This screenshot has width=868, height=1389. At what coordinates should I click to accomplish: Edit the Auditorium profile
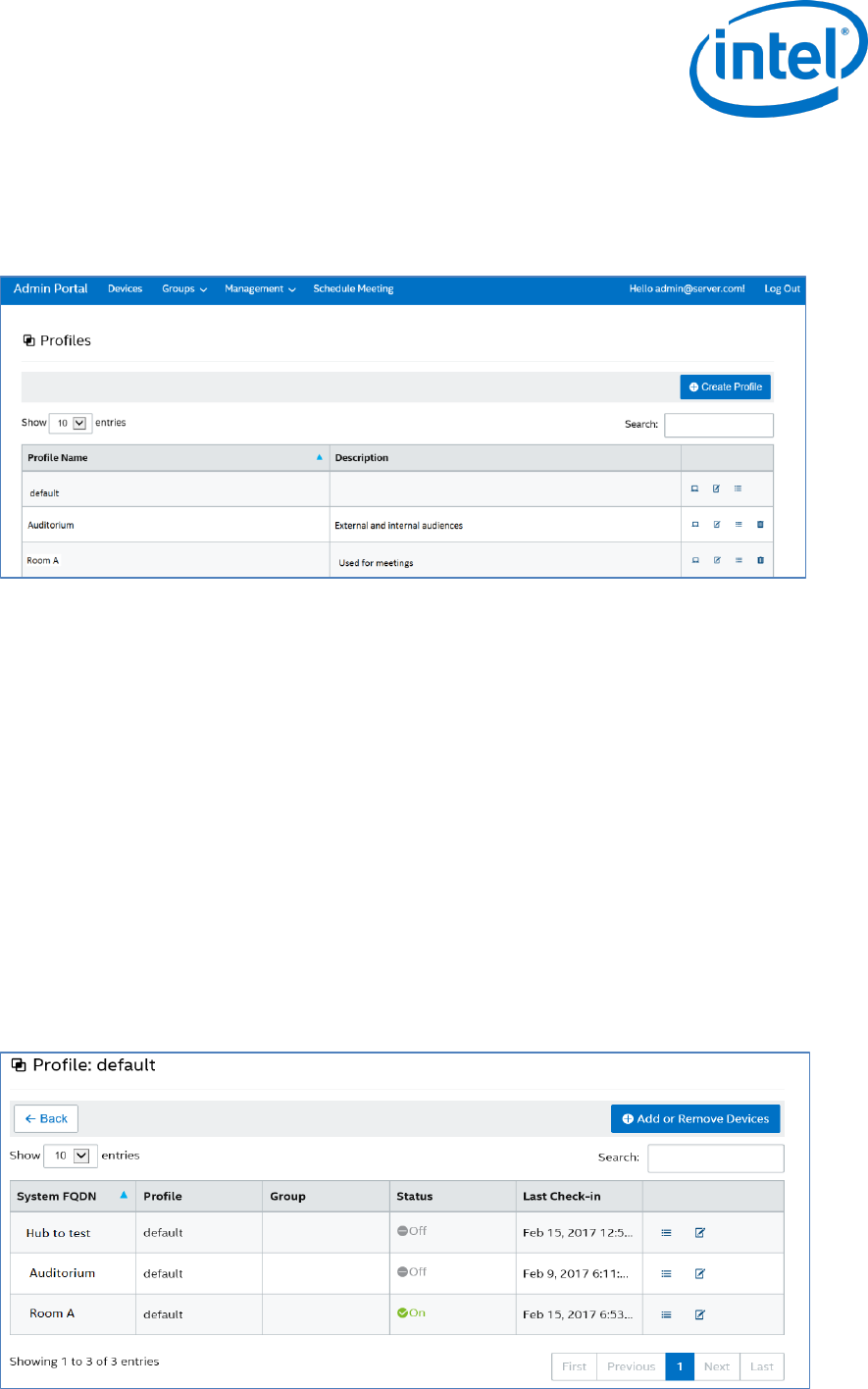[x=717, y=525]
